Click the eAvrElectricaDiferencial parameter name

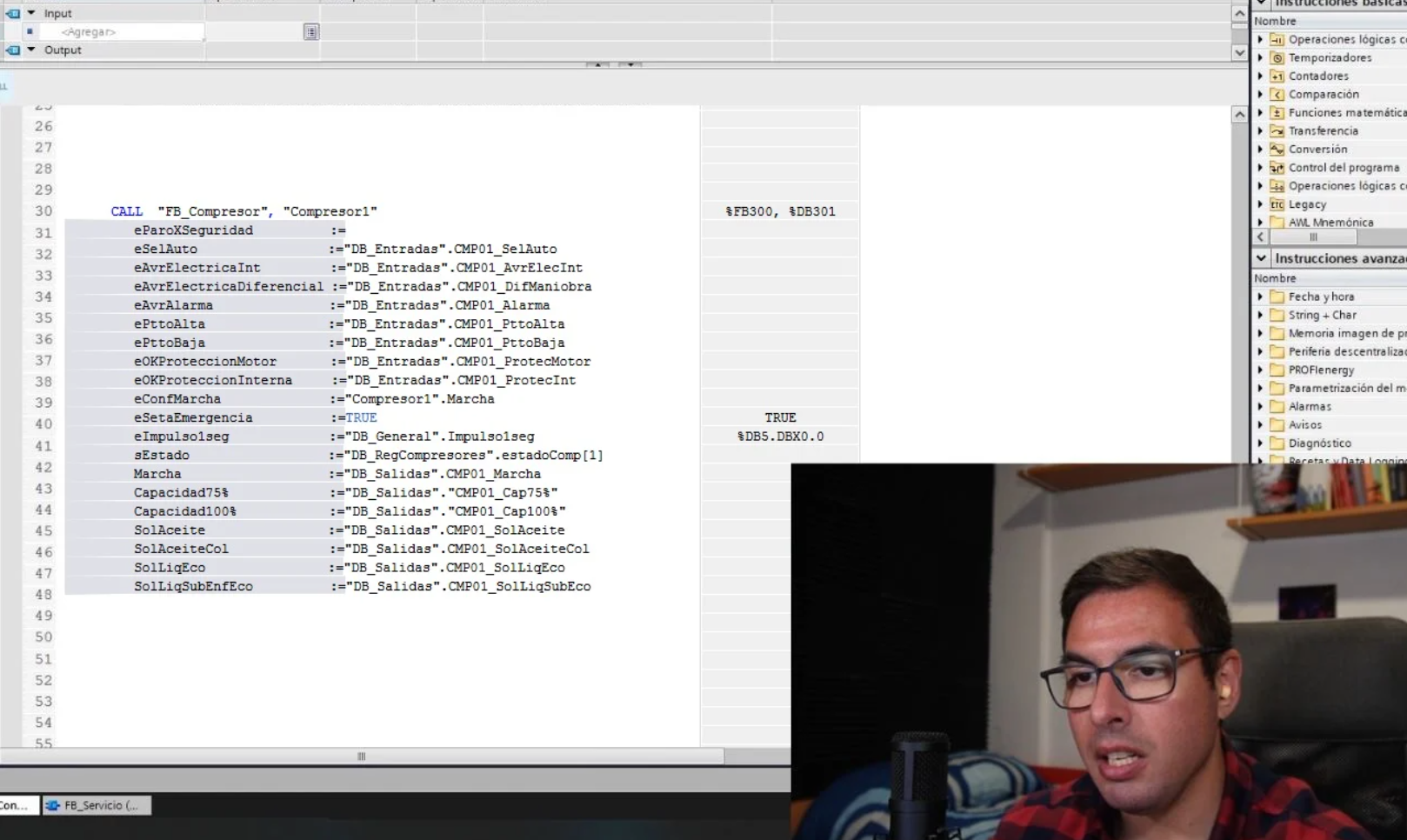(229, 286)
